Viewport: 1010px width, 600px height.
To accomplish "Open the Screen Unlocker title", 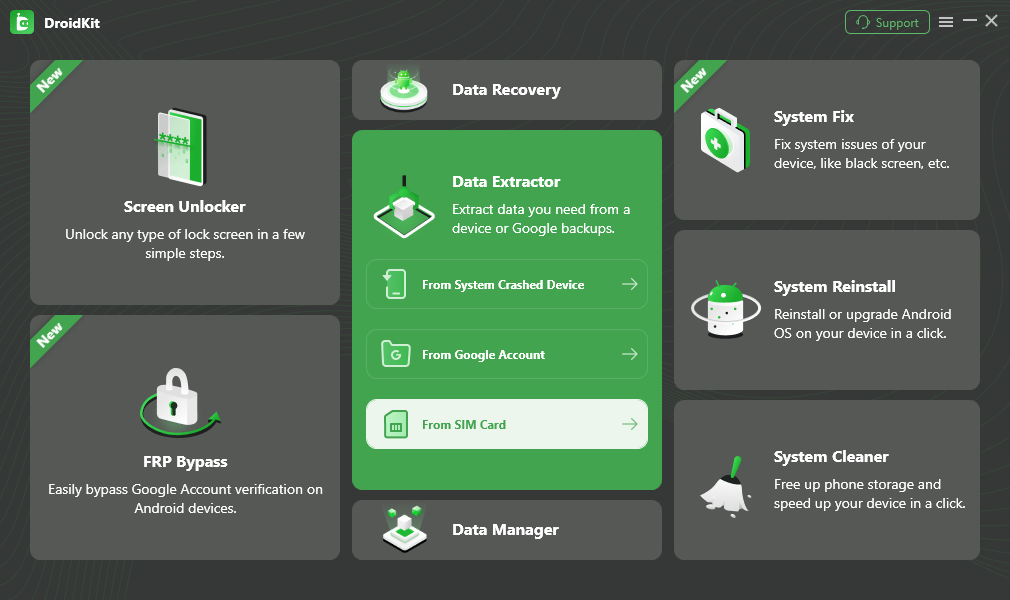I will [185, 207].
